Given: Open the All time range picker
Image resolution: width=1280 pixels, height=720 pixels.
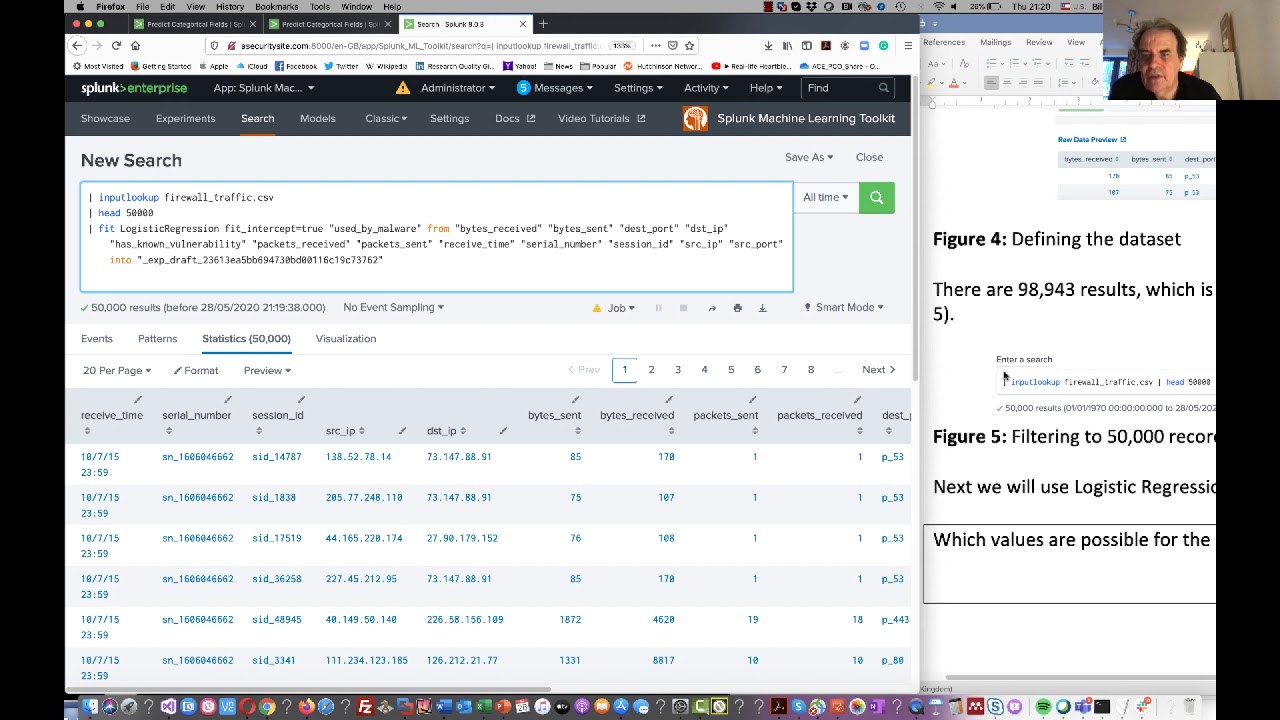Looking at the screenshot, I should point(825,197).
